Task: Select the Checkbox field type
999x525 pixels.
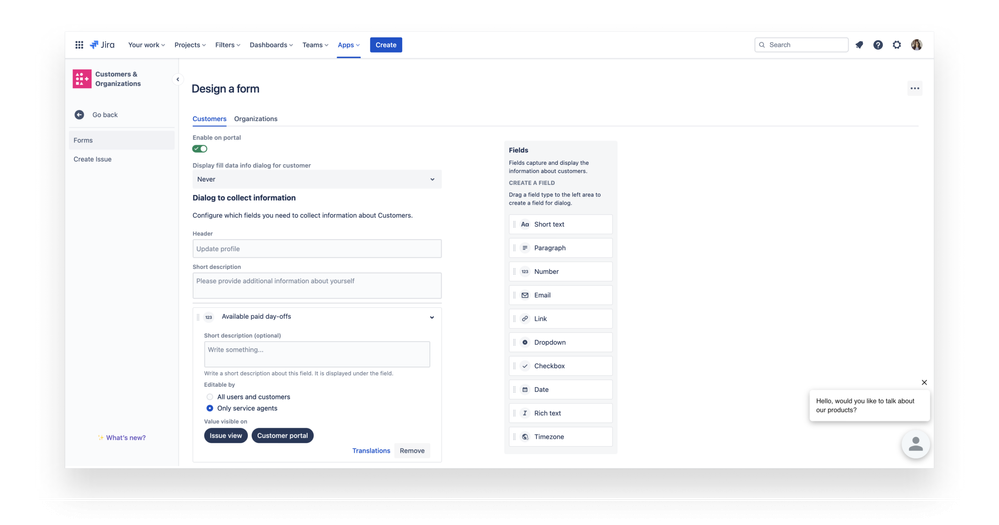Action: 561,366
